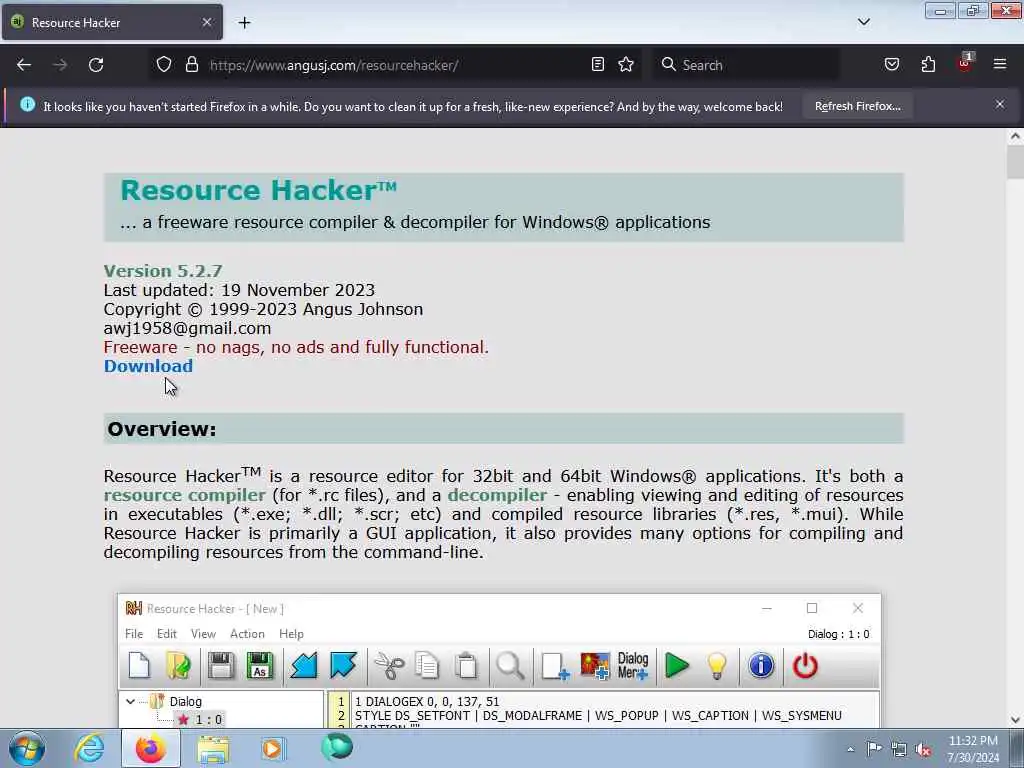Click View in the pictured menu bar
This screenshot has width=1024, height=768.
point(203,634)
